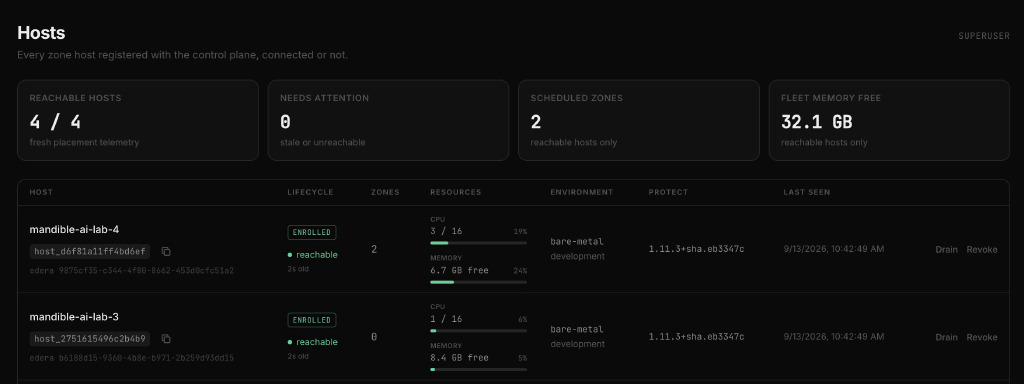The width and height of the screenshot is (1024, 384).
Task: Click the ENROLLED badge of mandible-ai-lab-4
Action: [312, 232]
